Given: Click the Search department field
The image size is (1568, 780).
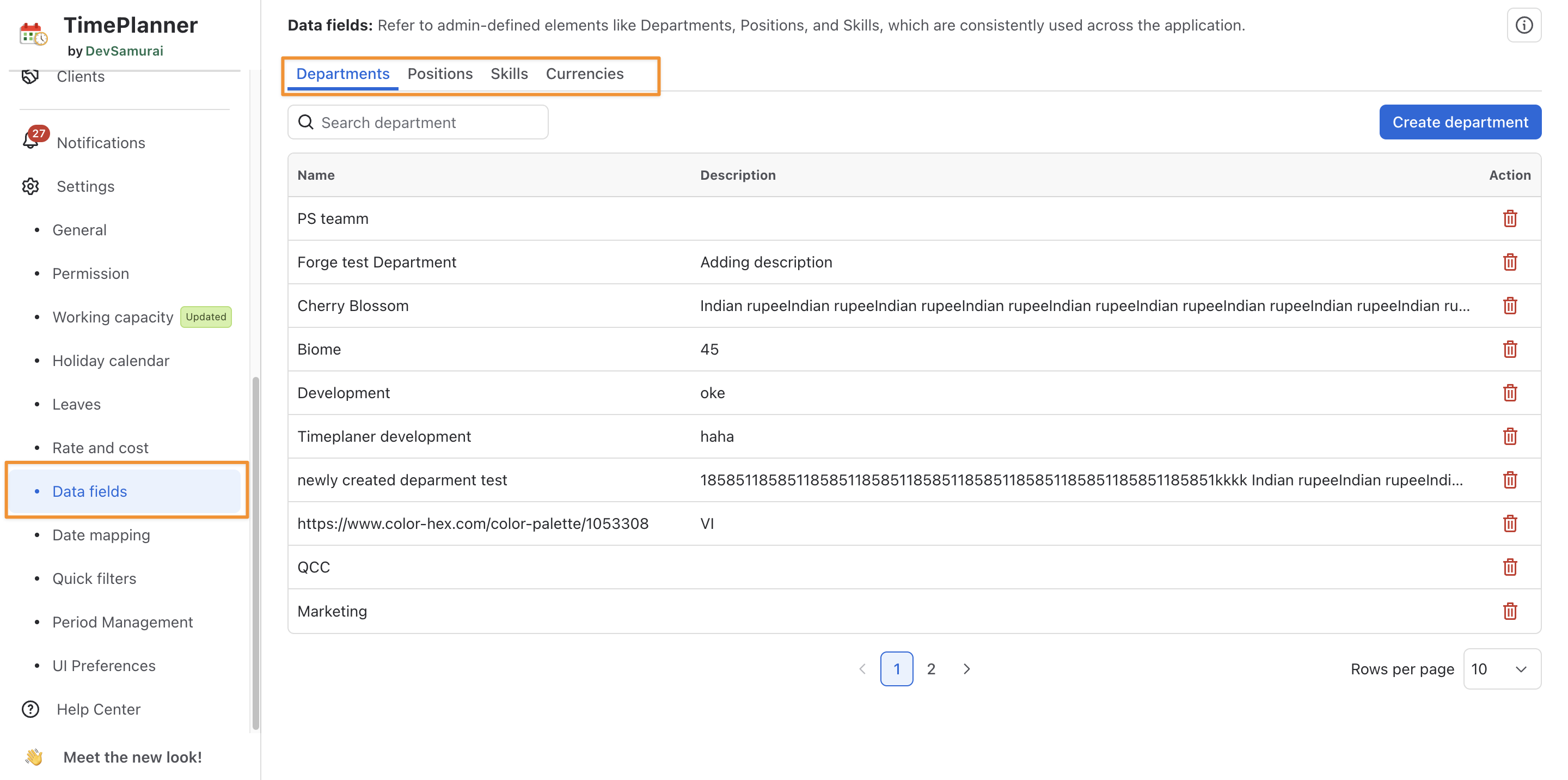Looking at the screenshot, I should (x=418, y=123).
